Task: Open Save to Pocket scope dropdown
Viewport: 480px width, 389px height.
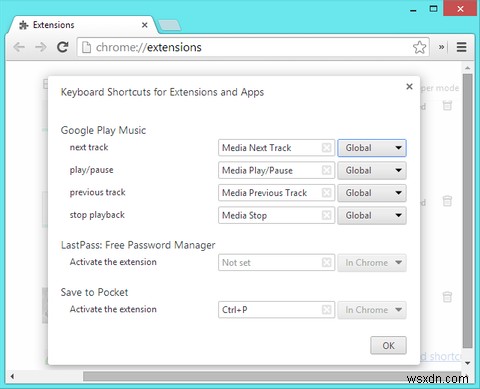Action: tap(372, 310)
